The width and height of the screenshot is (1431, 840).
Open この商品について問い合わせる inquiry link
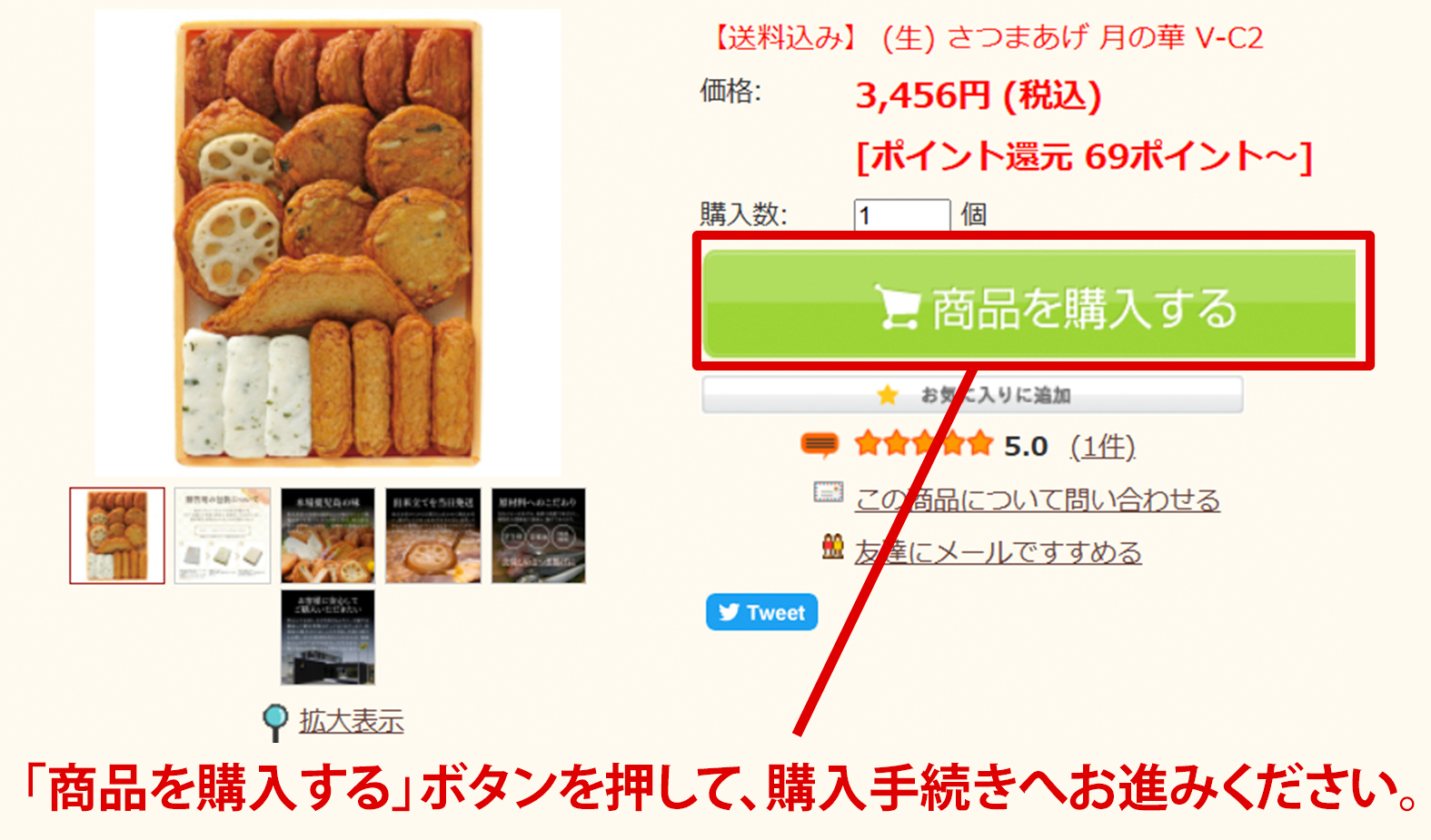1037,499
